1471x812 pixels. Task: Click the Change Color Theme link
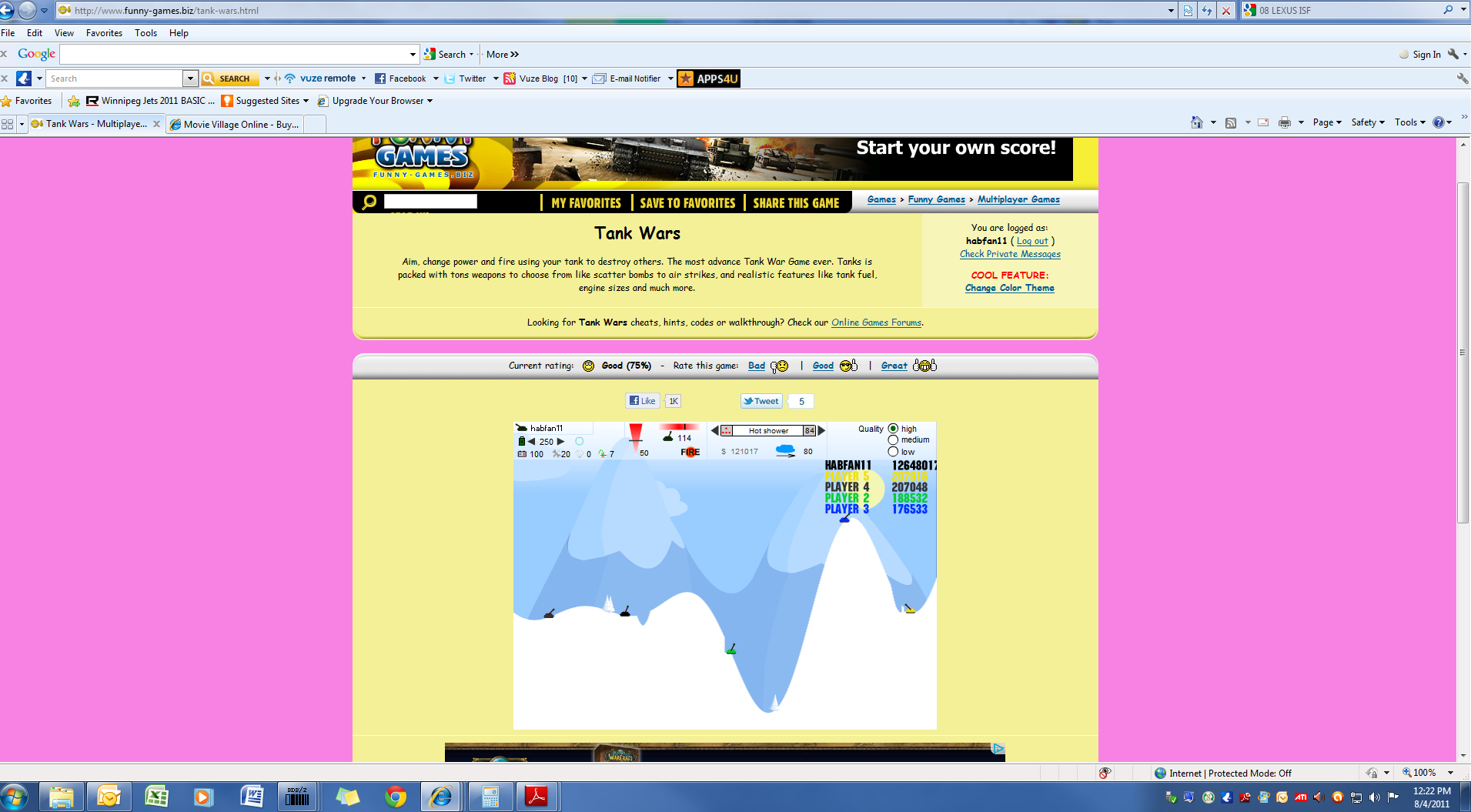tap(1009, 288)
